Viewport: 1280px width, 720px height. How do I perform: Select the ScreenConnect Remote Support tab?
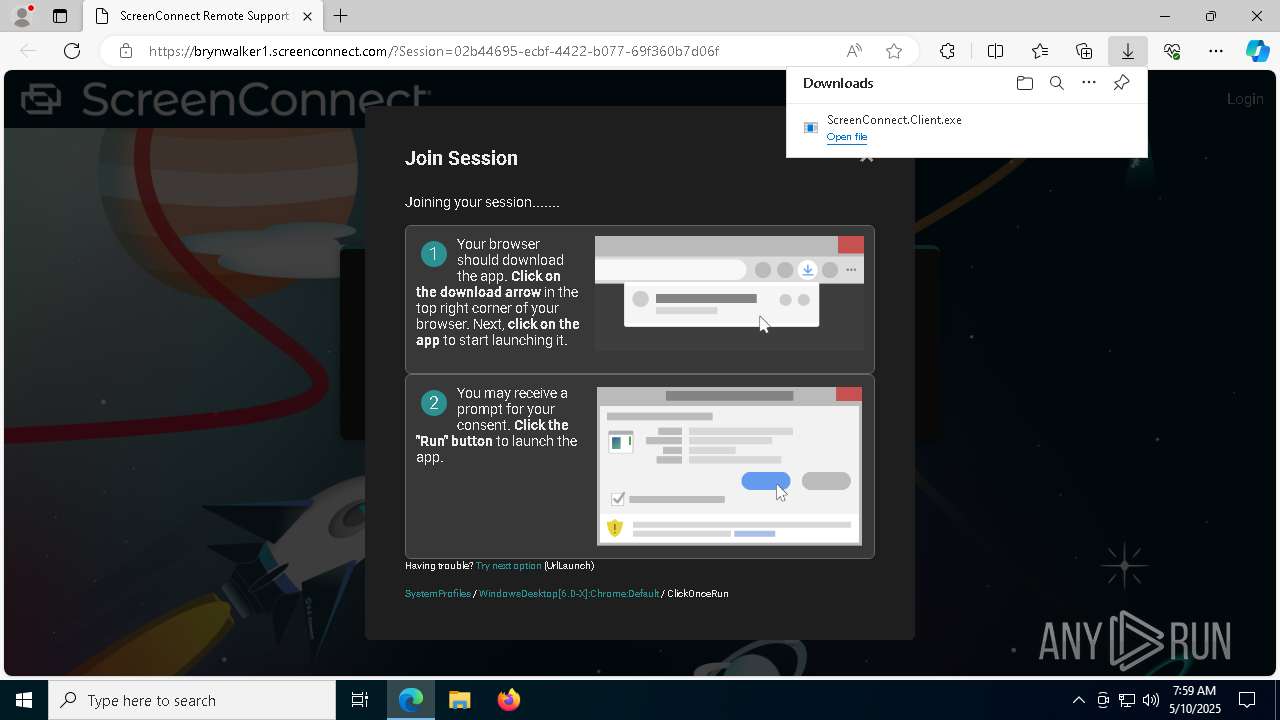[203, 16]
